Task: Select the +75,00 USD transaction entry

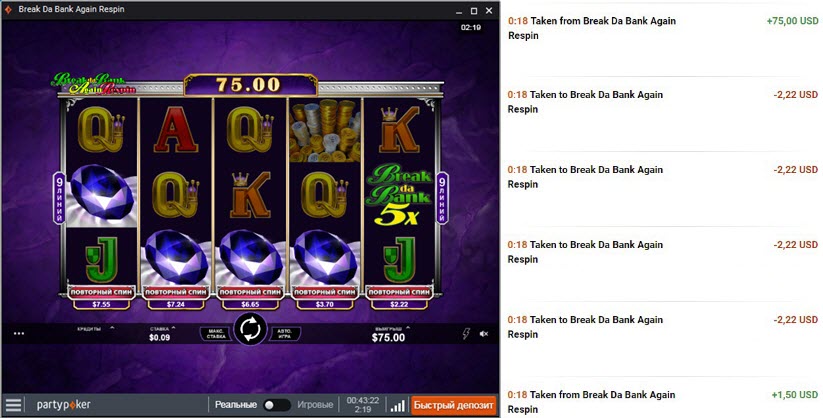Action: coord(663,28)
